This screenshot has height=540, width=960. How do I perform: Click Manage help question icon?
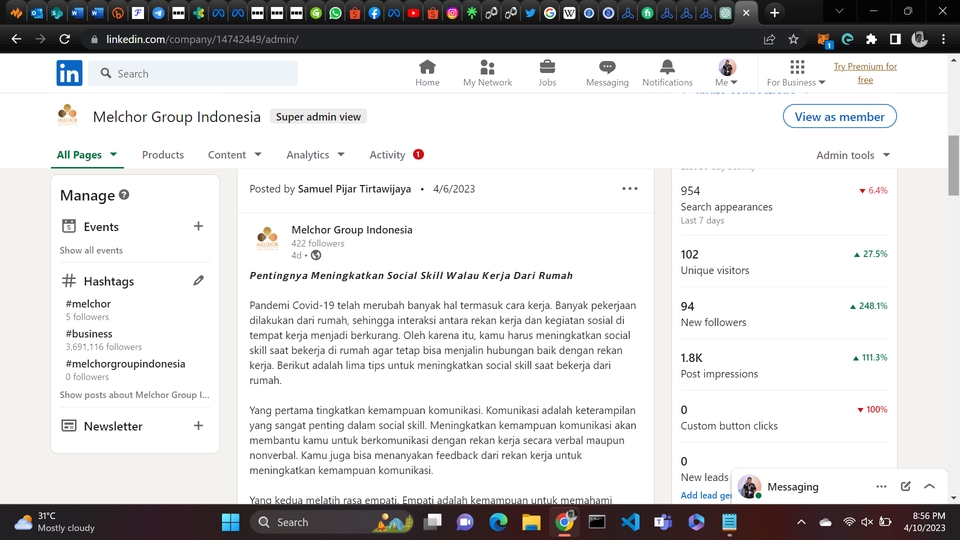[x=124, y=195]
